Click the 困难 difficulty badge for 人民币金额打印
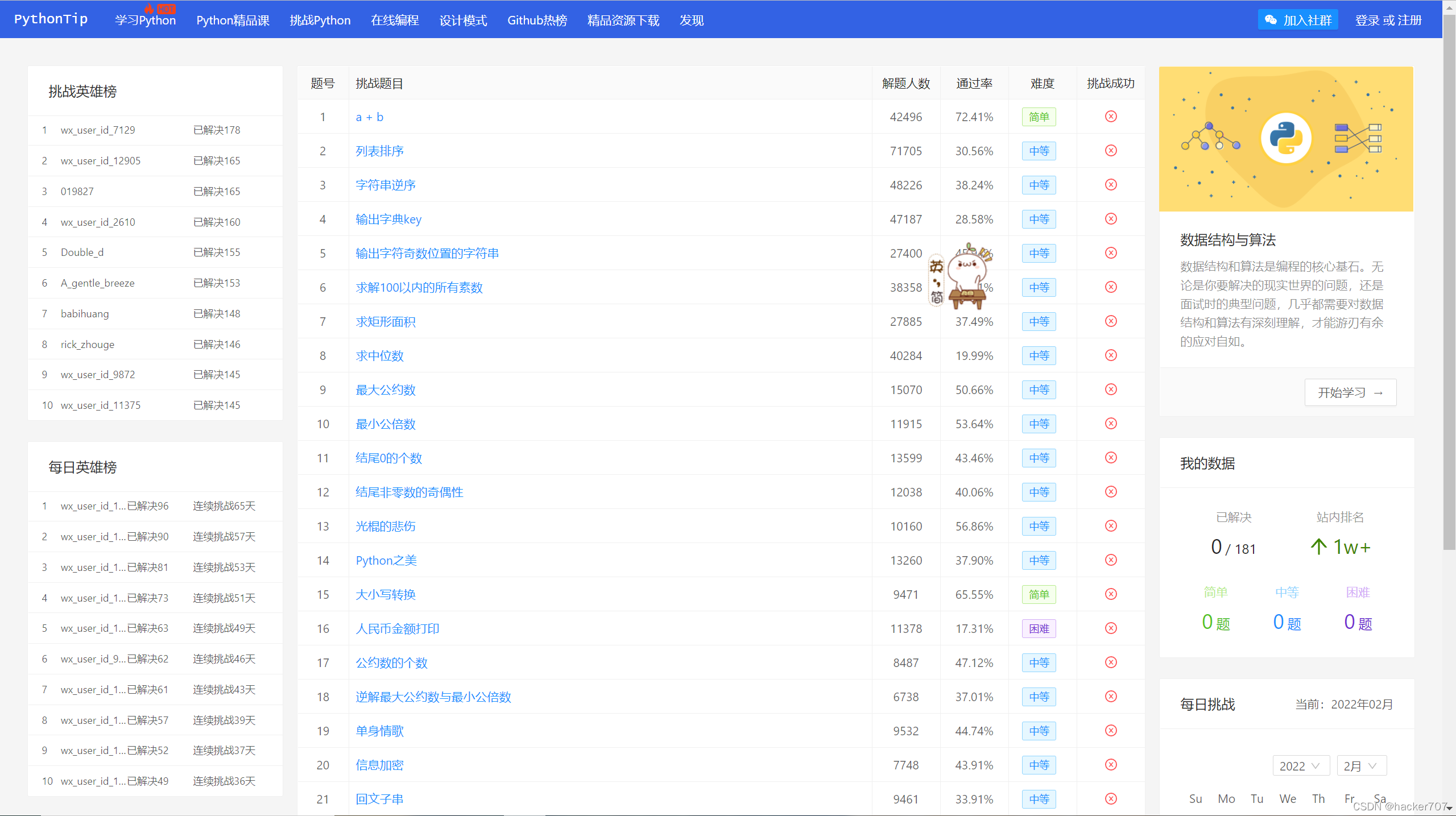This screenshot has width=1456, height=816. coord(1039,628)
